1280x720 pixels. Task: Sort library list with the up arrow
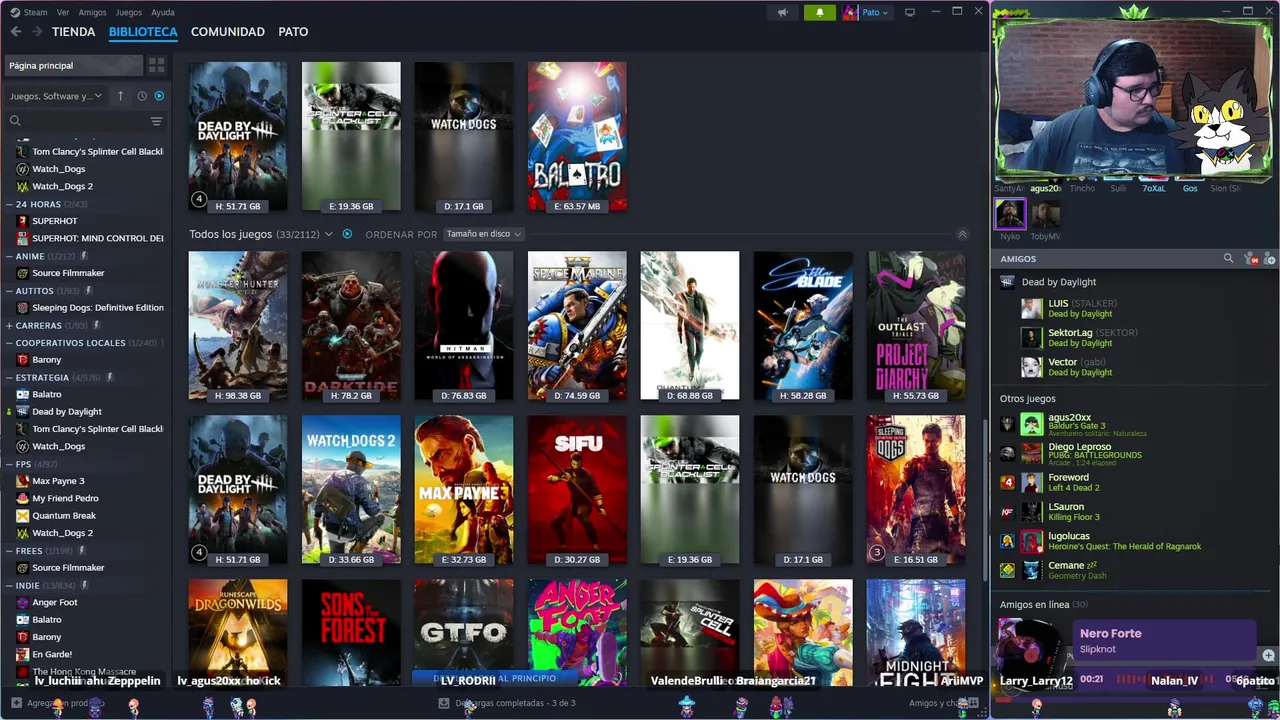click(x=120, y=96)
